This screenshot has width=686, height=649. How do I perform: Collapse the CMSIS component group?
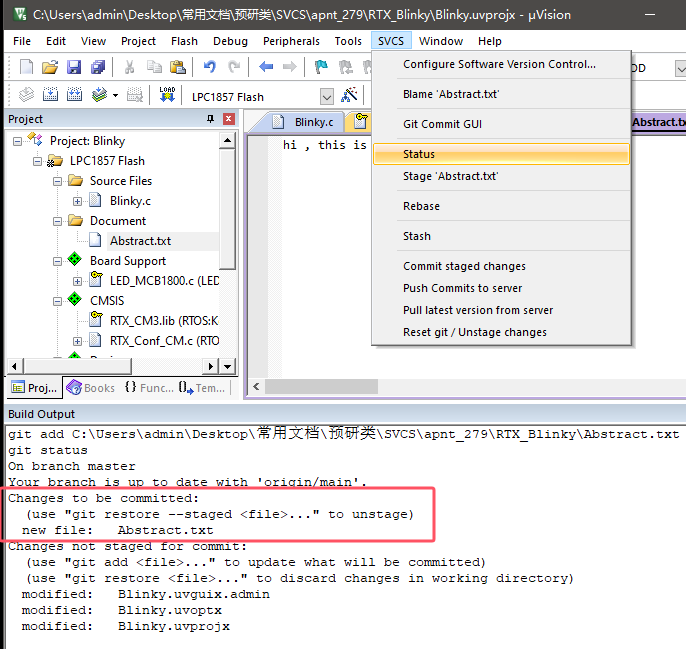point(58,300)
